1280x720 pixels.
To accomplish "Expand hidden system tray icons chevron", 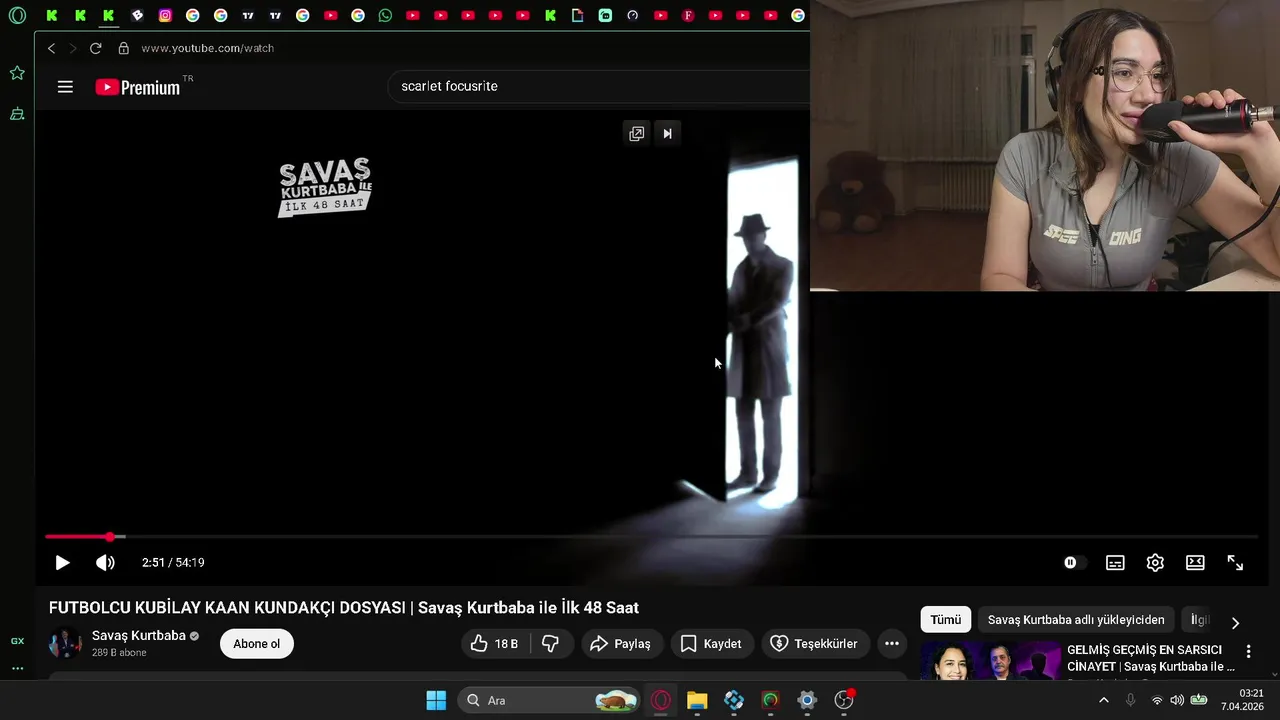I will (x=1103, y=700).
